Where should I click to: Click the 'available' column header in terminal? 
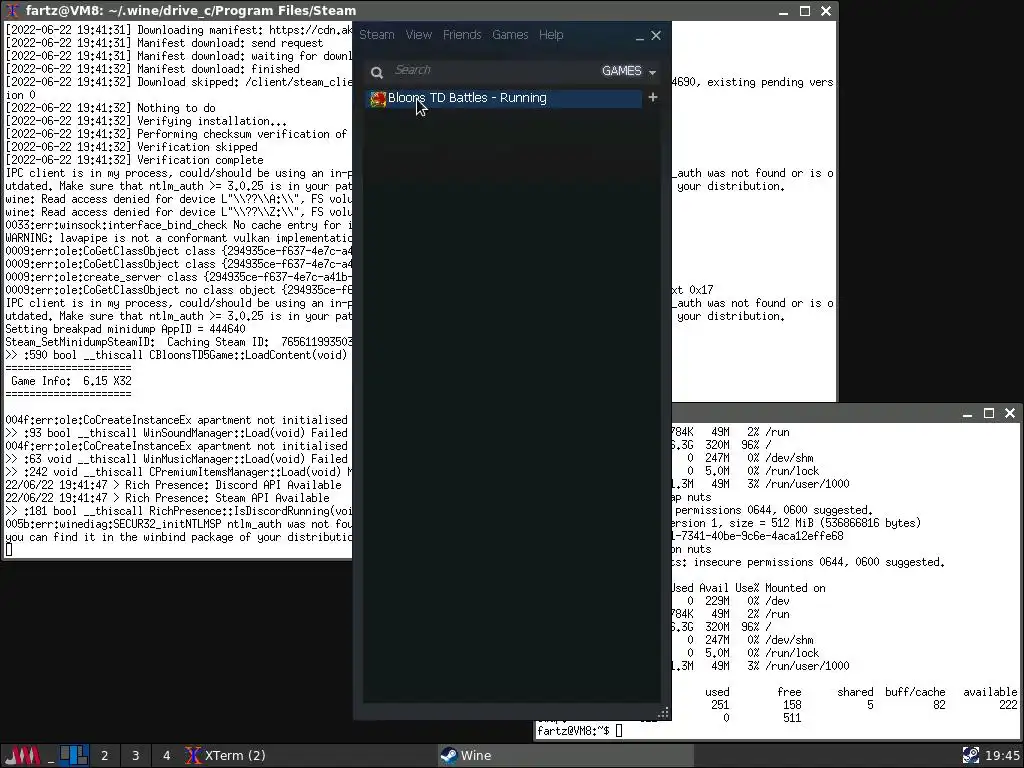[990, 692]
